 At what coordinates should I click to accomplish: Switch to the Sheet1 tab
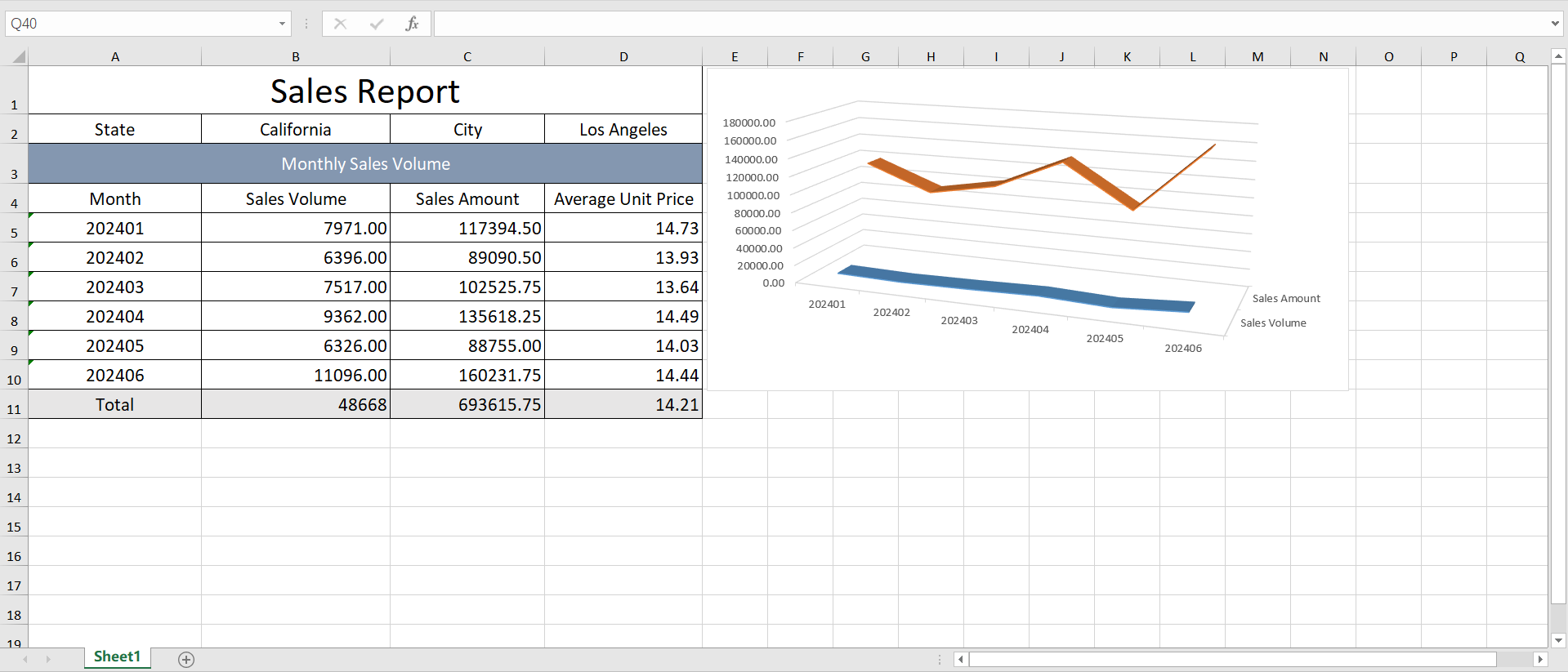coord(117,656)
